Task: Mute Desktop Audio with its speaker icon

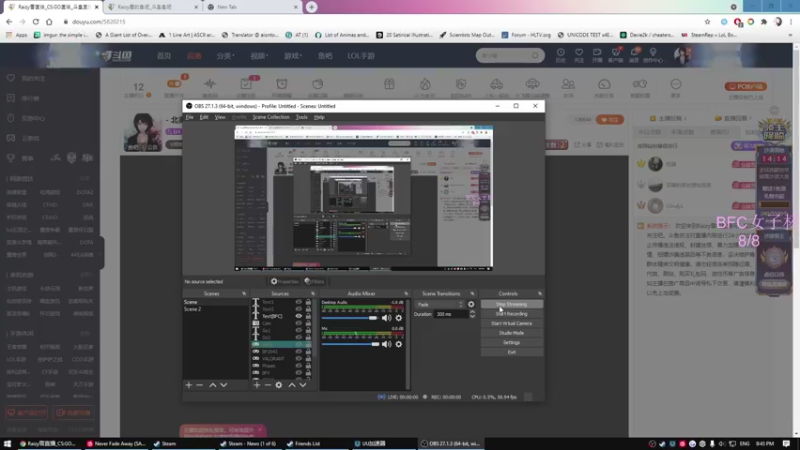Action: (386, 318)
